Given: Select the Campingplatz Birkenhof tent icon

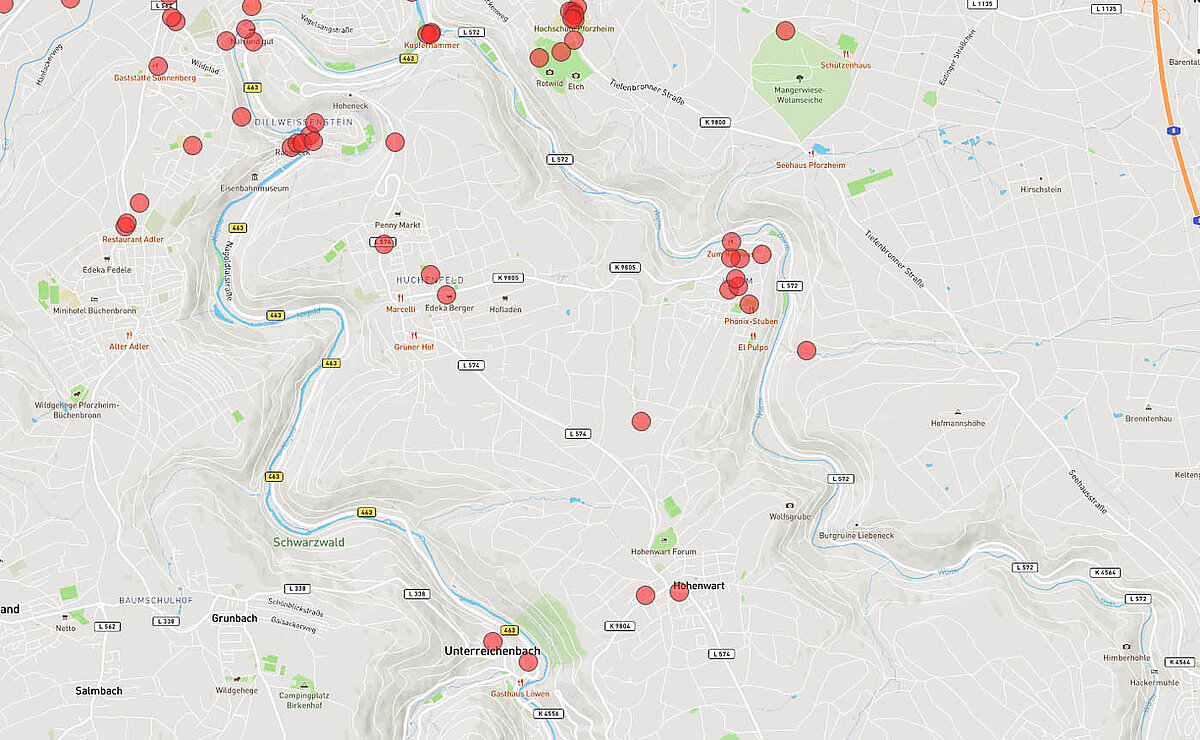Looking at the screenshot, I should [306, 683].
